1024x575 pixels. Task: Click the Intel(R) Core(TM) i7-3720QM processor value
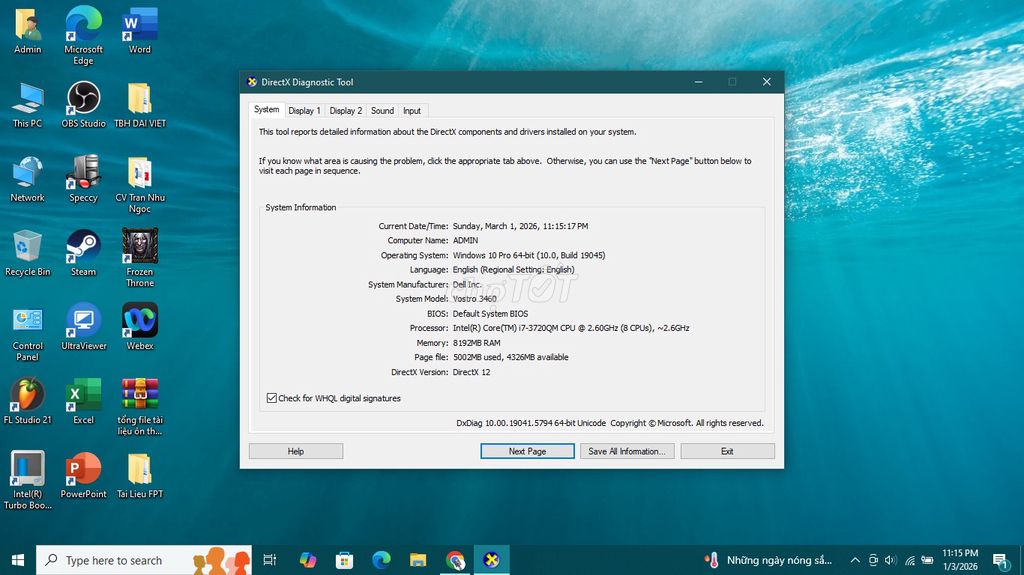coord(571,328)
